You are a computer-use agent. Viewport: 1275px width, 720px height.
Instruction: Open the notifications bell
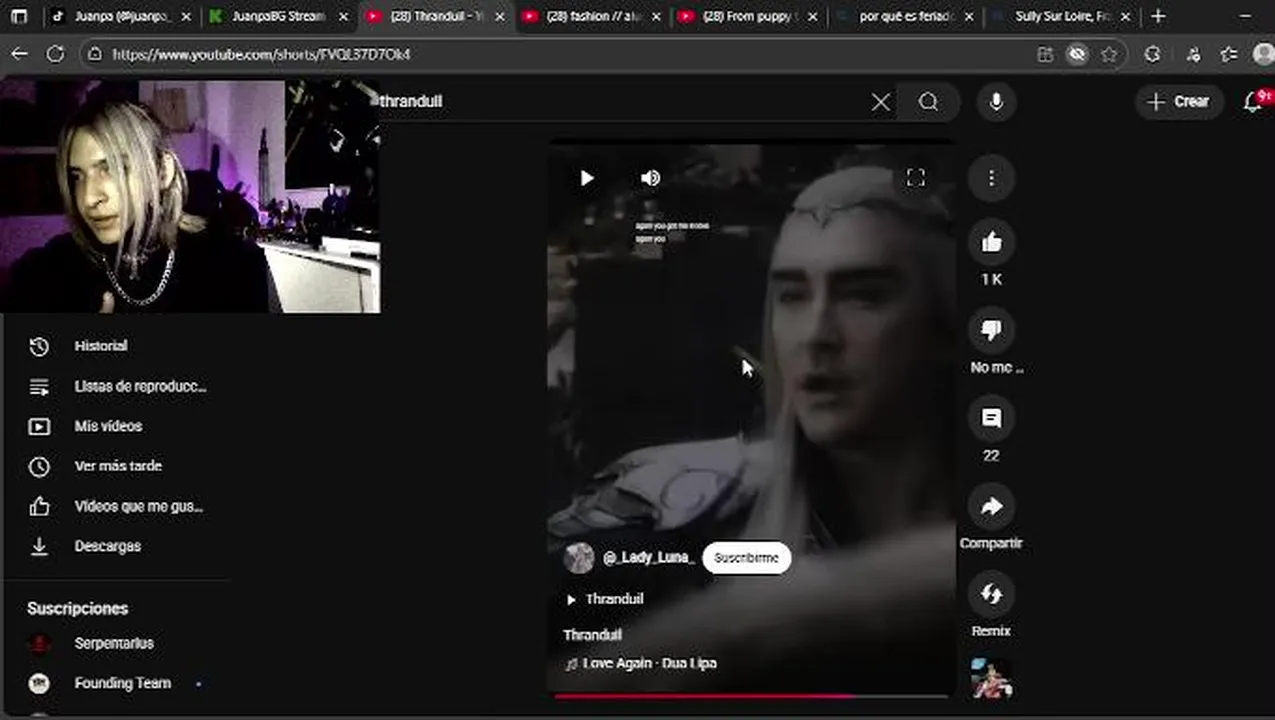tap(1253, 102)
